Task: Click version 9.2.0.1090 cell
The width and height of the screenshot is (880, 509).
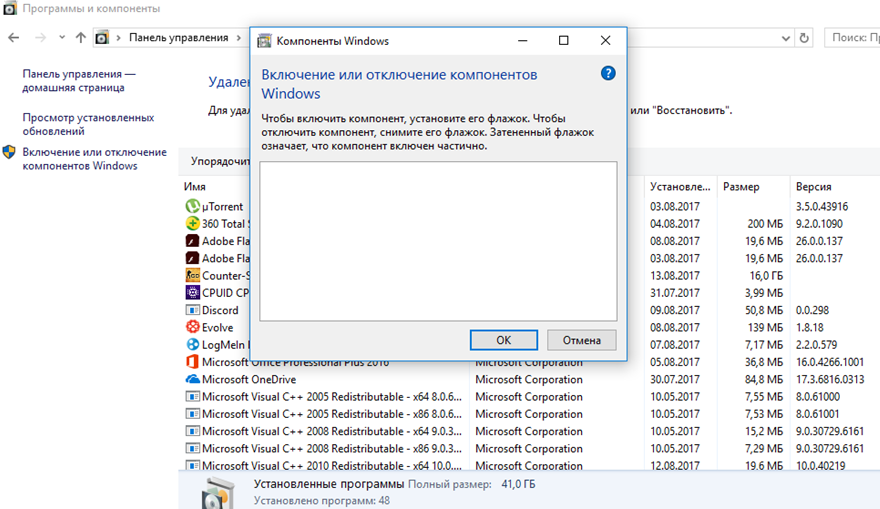Action: point(819,224)
